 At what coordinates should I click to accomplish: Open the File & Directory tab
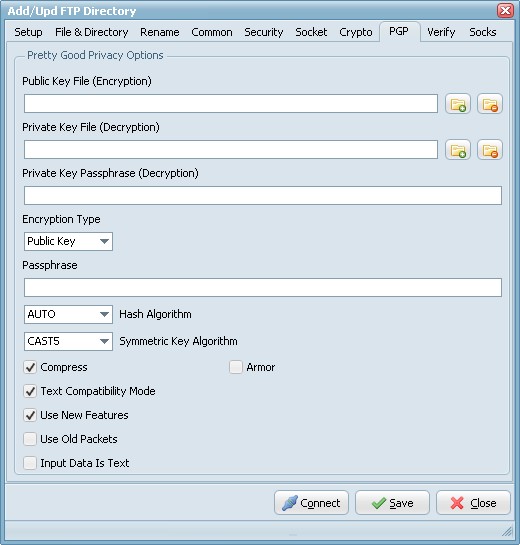[91, 32]
